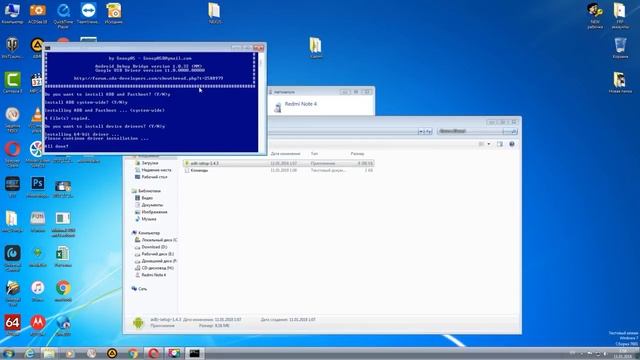The height and width of the screenshot is (360, 640).
Task: Toggle the Explorer preview pane button
Action: (500, 144)
